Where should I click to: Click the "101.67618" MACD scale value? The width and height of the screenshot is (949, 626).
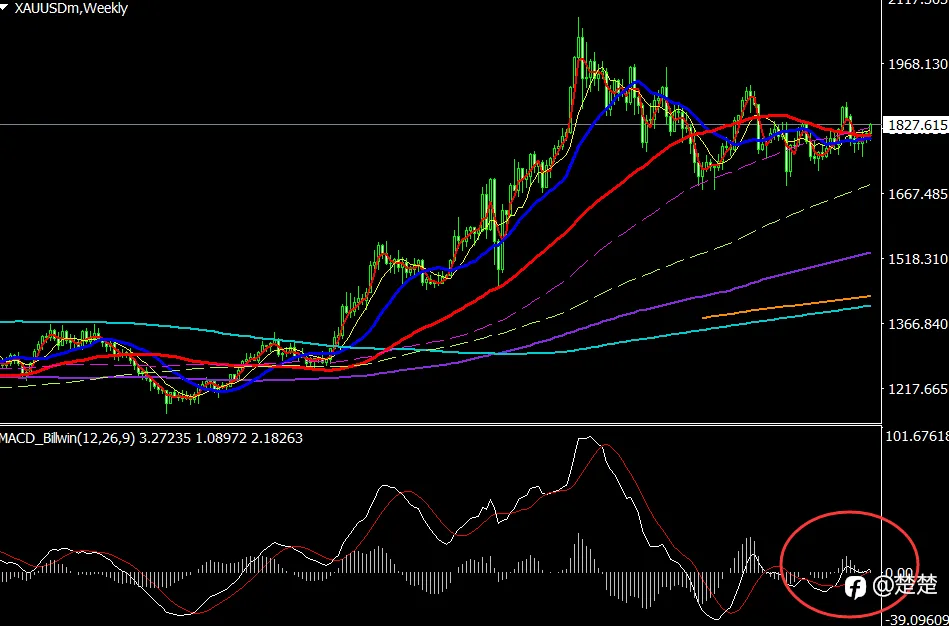(x=918, y=436)
